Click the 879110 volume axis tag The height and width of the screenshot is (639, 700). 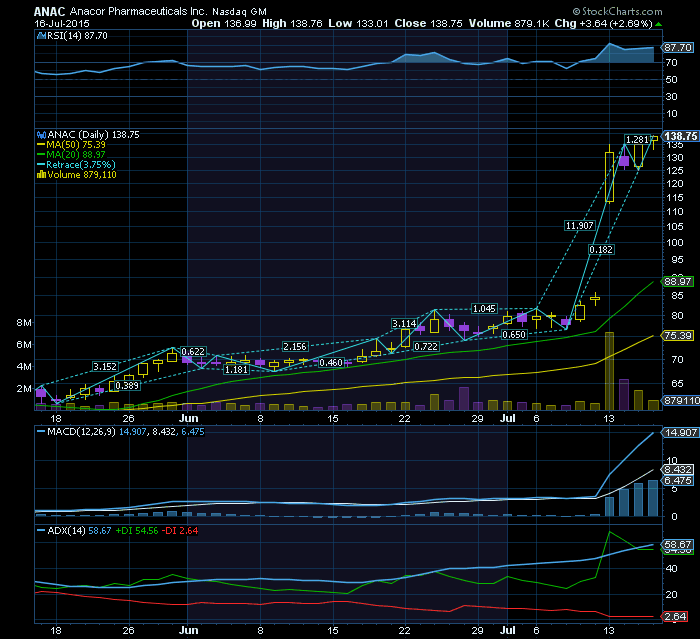pyautogui.click(x=681, y=401)
